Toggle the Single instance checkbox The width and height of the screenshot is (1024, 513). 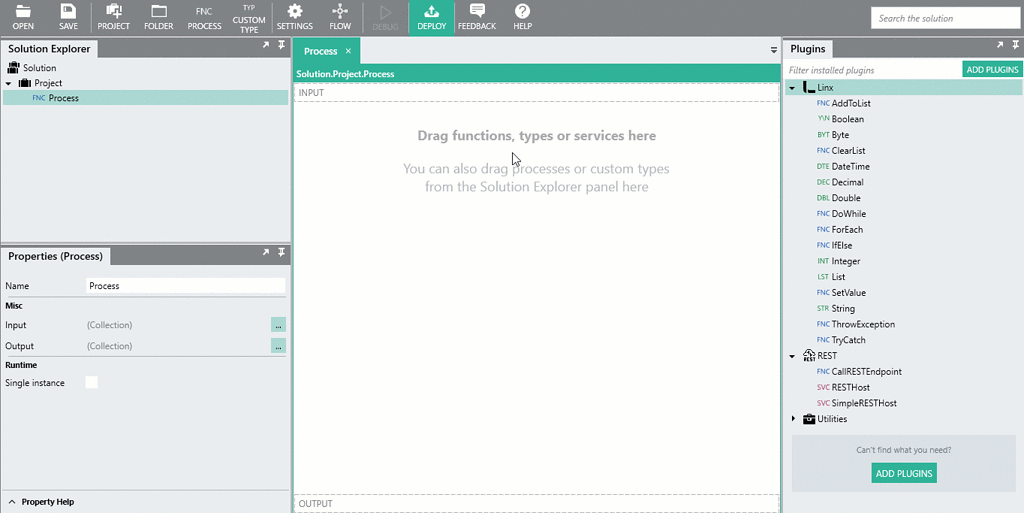[91, 382]
